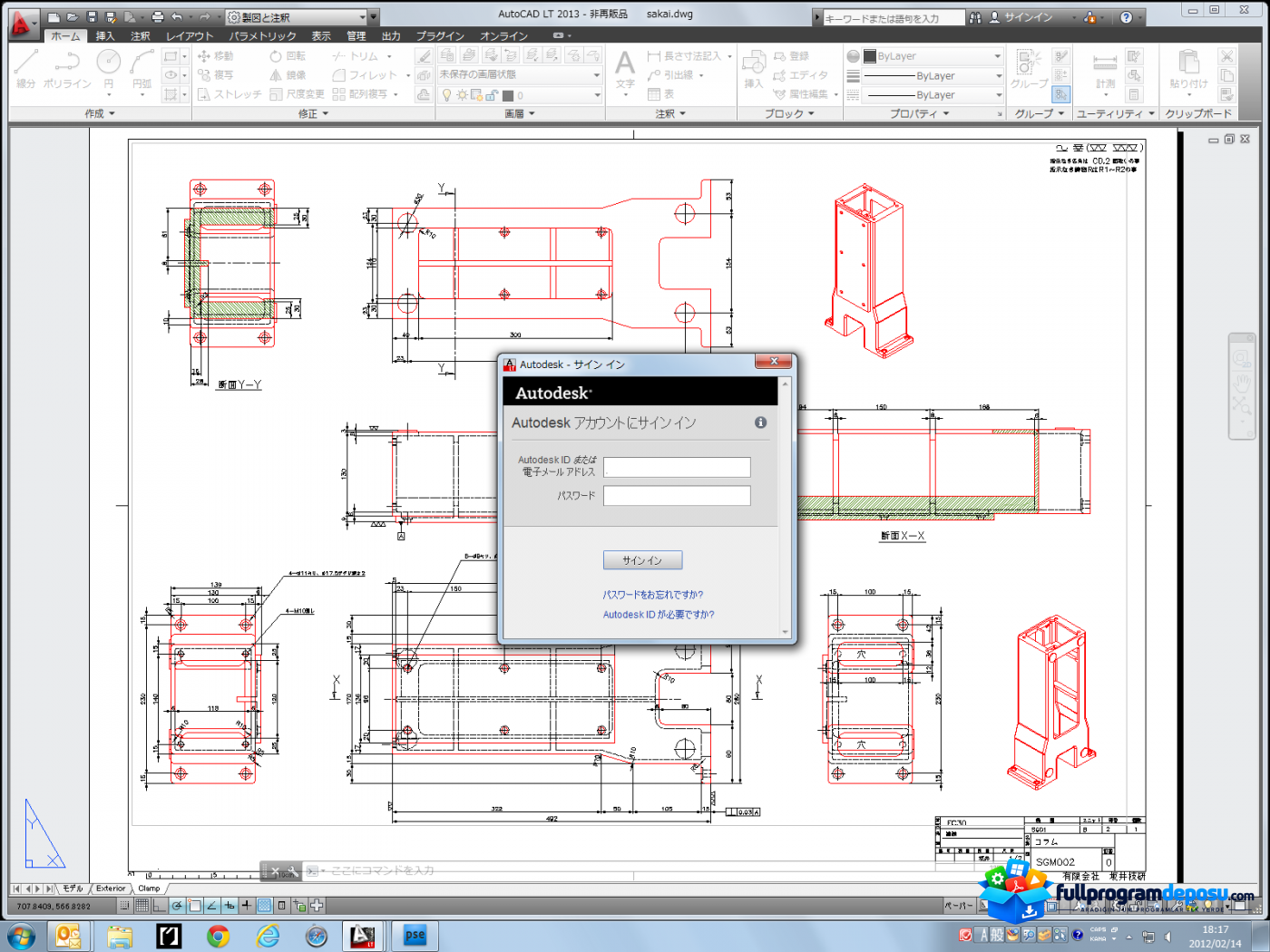Switch to the 注釈 ribbon tab
Image resolution: width=1270 pixels, height=952 pixels.
(x=141, y=36)
